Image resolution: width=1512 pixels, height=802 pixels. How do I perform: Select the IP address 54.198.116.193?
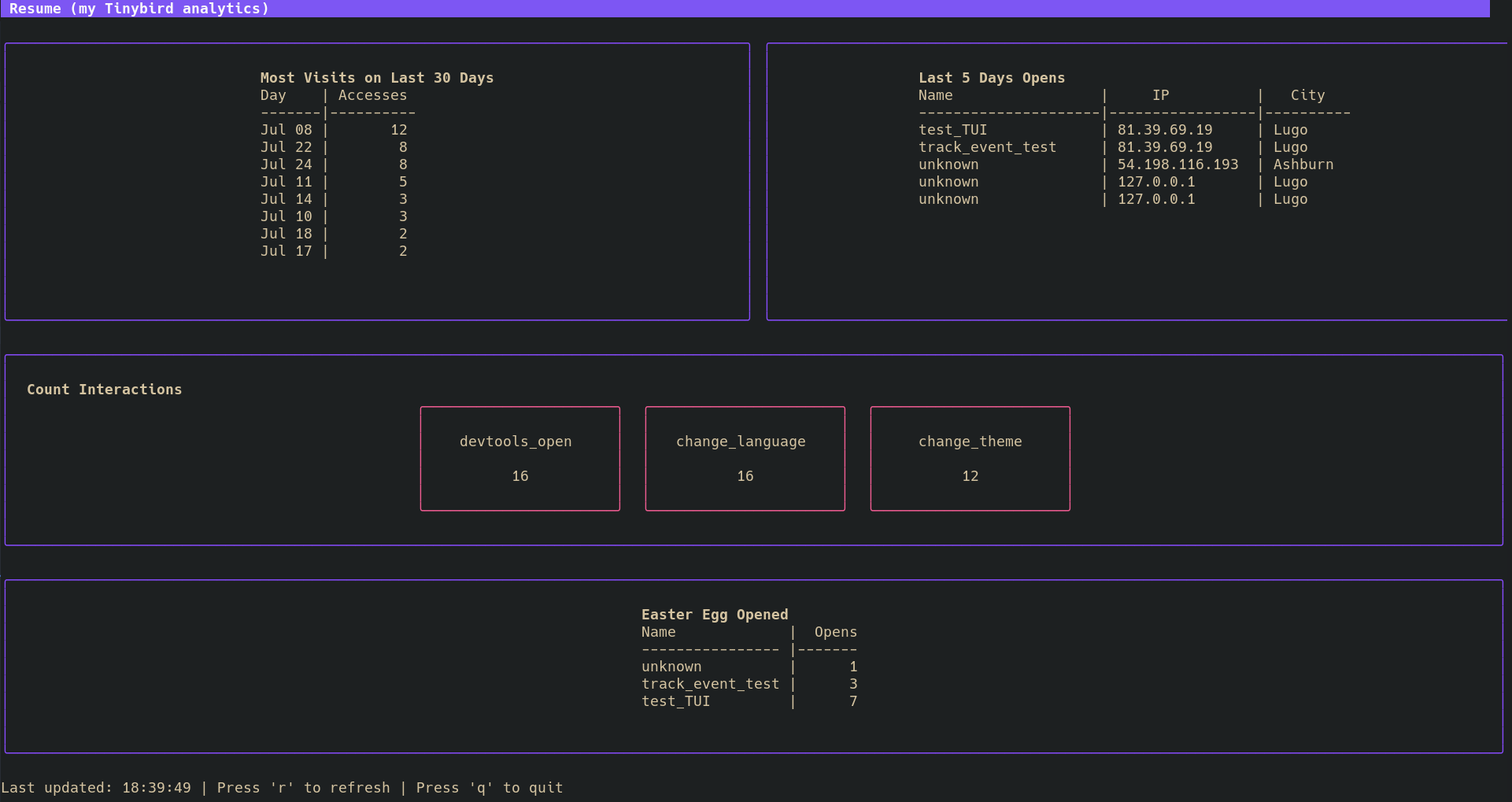click(1177, 164)
